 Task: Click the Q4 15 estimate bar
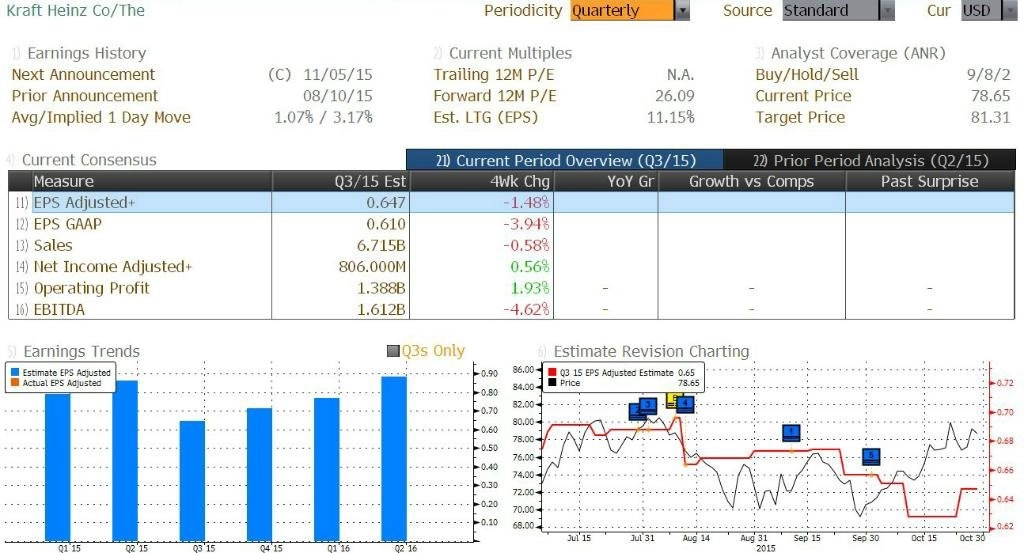pyautogui.click(x=259, y=475)
